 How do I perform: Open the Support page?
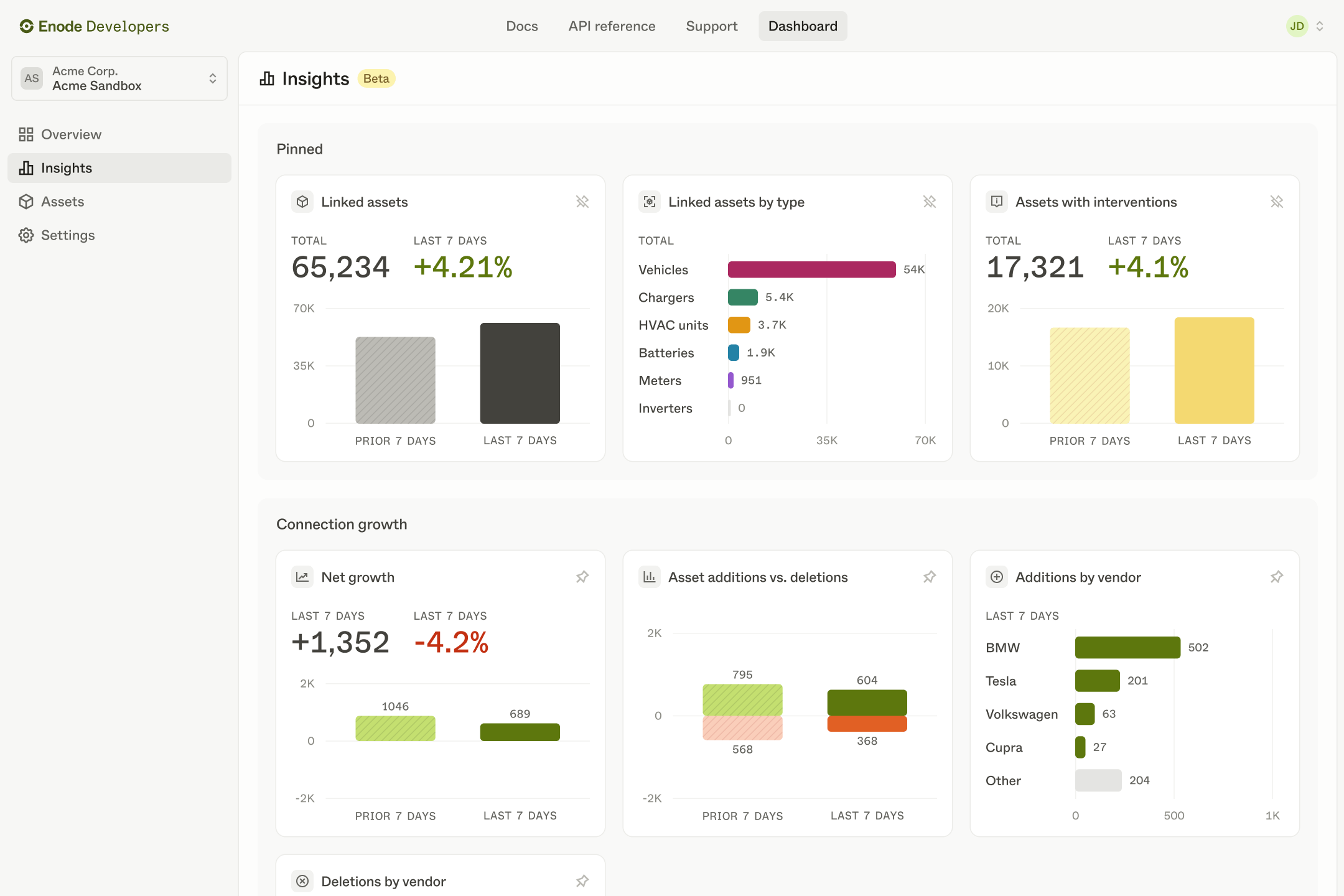[x=711, y=26]
